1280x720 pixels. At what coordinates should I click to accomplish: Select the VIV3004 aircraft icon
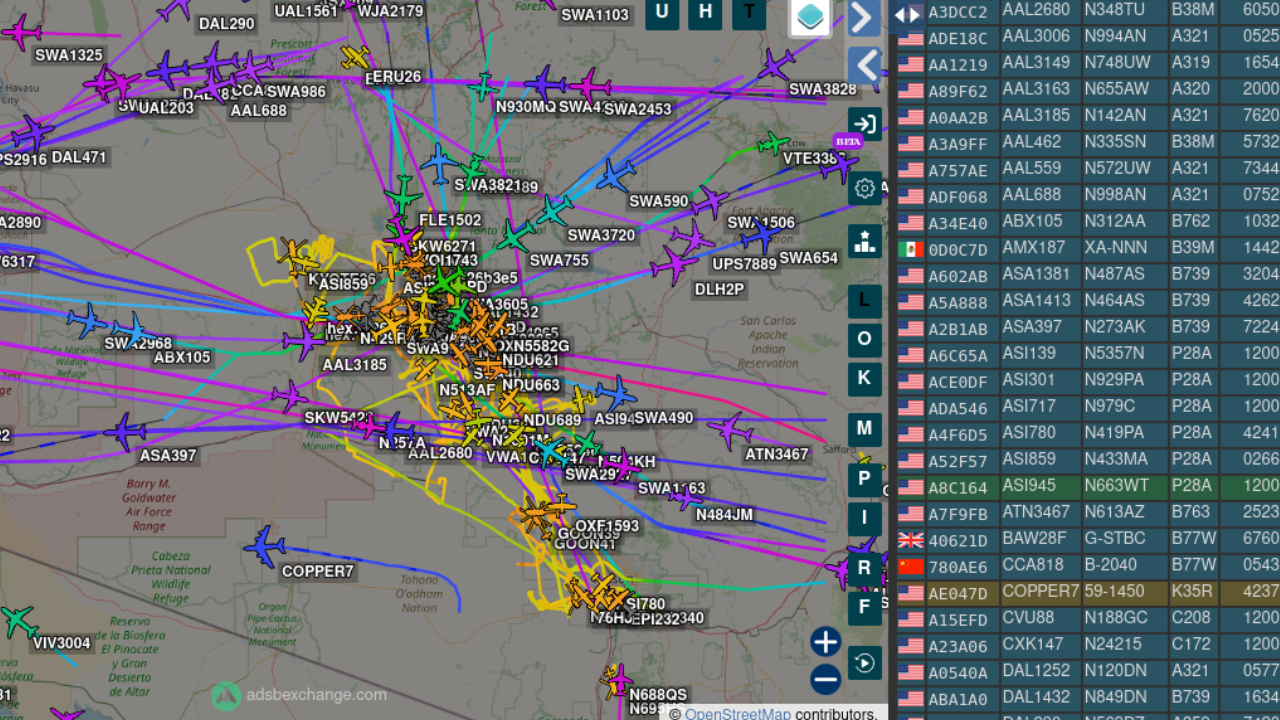(x=17, y=621)
